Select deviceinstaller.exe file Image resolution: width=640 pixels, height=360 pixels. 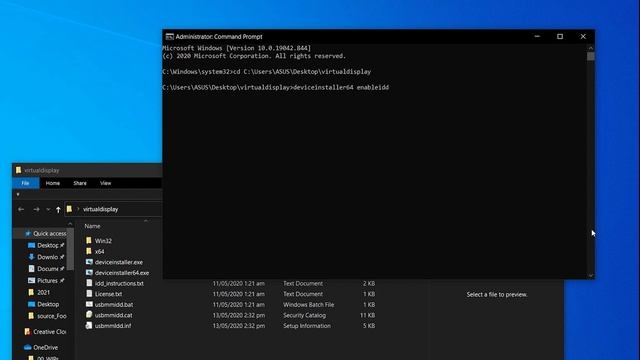coord(119,262)
